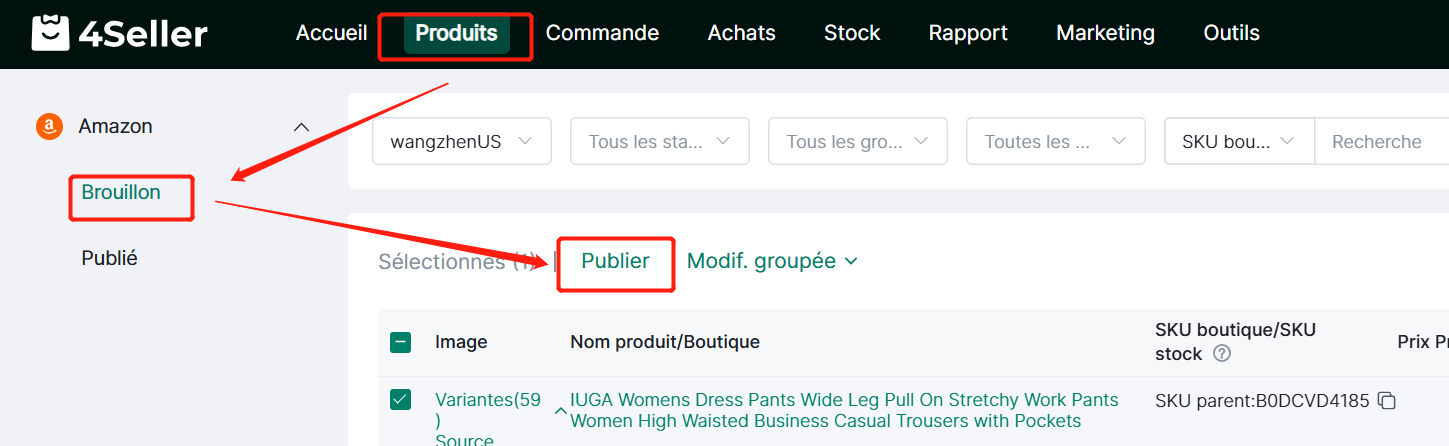Uncheck the IUGA Womens Dress Pants row
The image size is (1449, 446).
[x=400, y=400]
